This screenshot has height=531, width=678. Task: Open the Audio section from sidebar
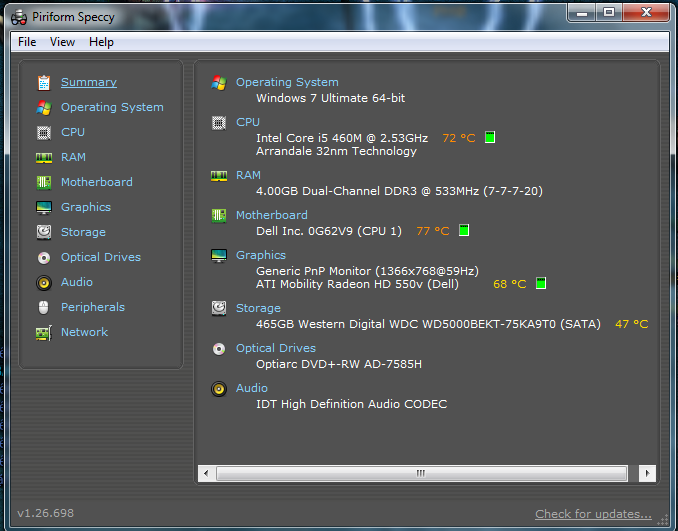(77, 282)
